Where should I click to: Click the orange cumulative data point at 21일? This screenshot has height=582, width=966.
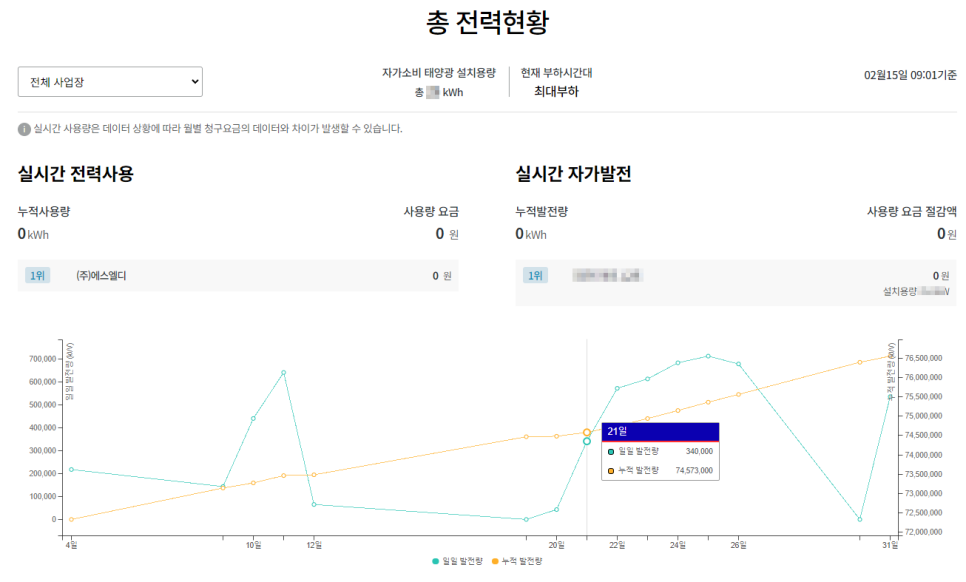[587, 433]
